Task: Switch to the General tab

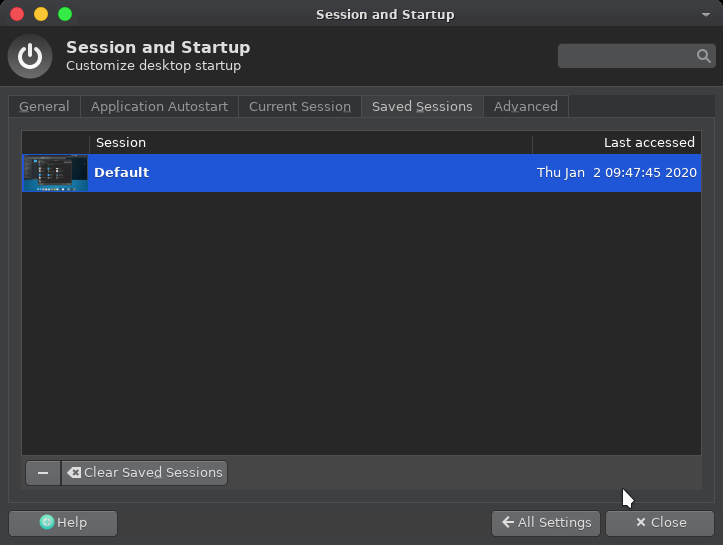Action: 44,106
